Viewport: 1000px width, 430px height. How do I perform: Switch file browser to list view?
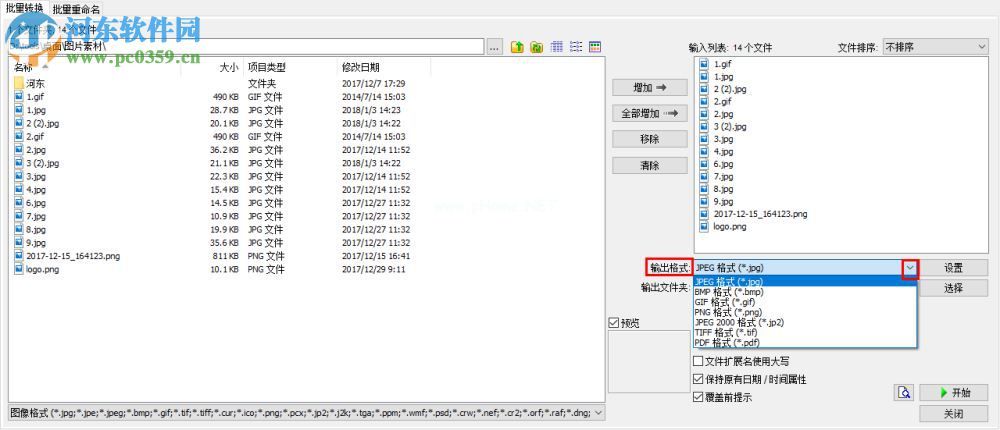[x=576, y=47]
